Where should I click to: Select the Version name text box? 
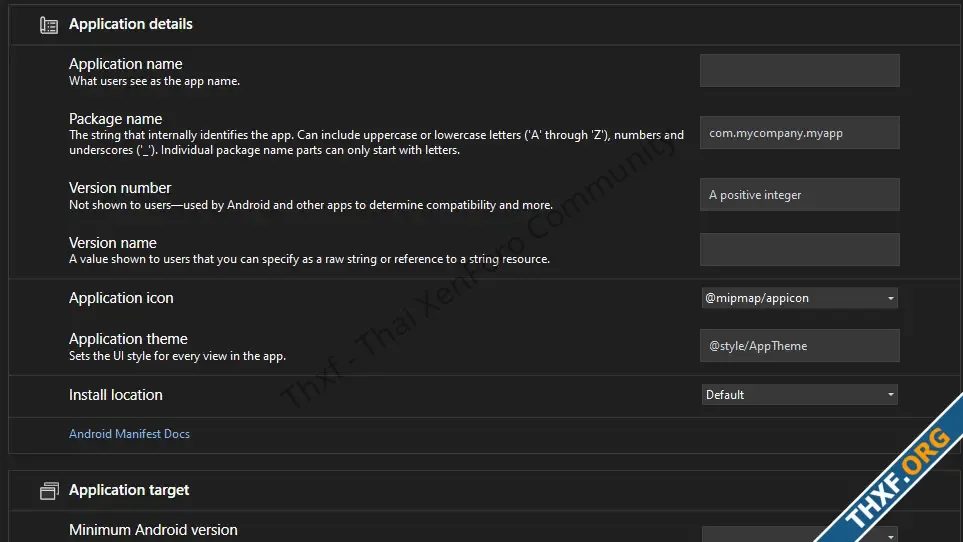click(800, 249)
